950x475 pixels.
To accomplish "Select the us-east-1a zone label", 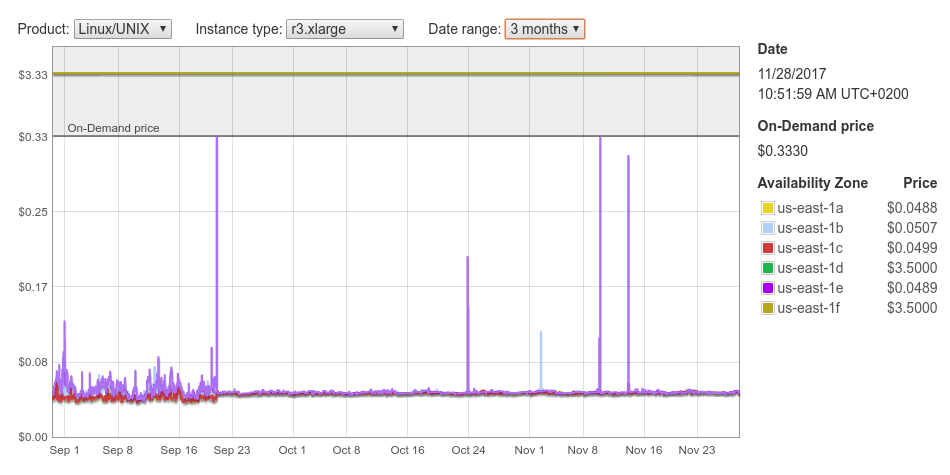I will point(810,208).
